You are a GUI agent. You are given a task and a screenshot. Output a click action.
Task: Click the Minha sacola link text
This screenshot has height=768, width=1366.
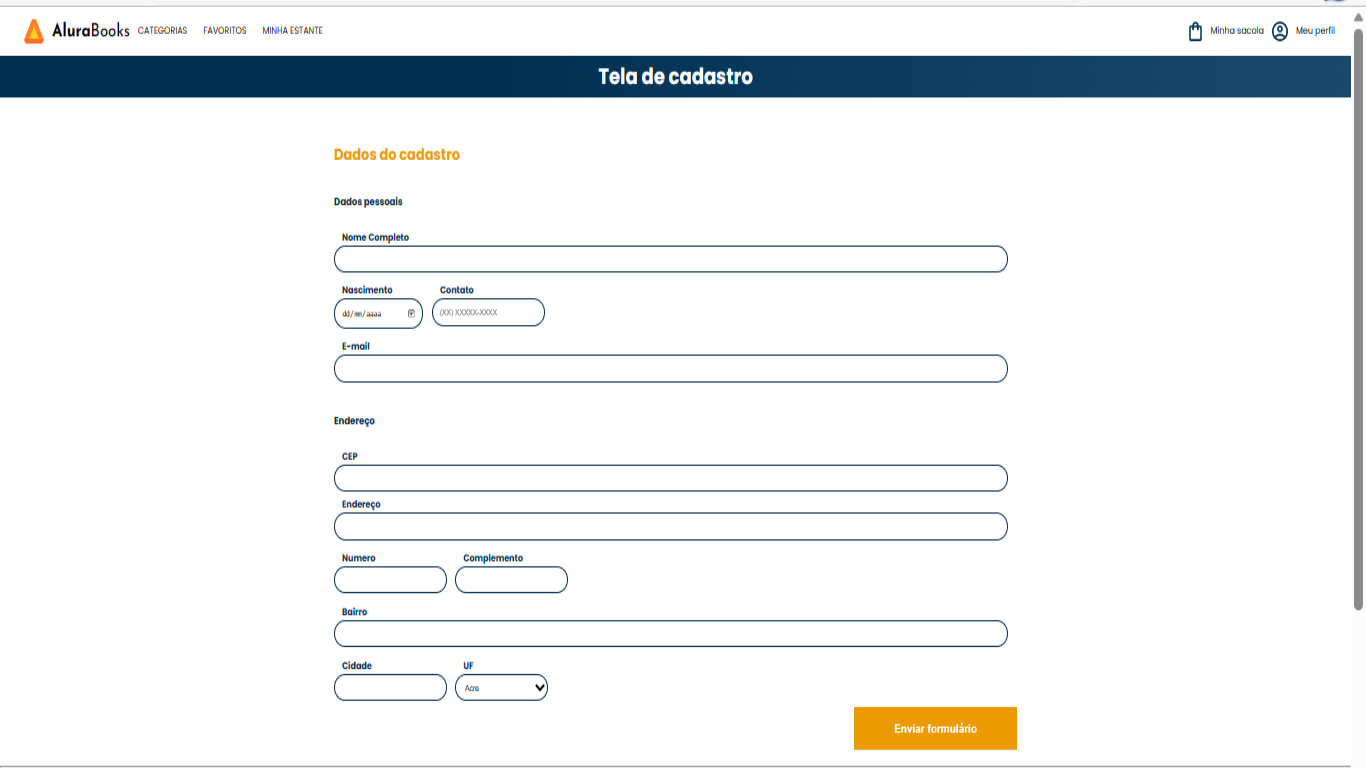[1236, 31]
